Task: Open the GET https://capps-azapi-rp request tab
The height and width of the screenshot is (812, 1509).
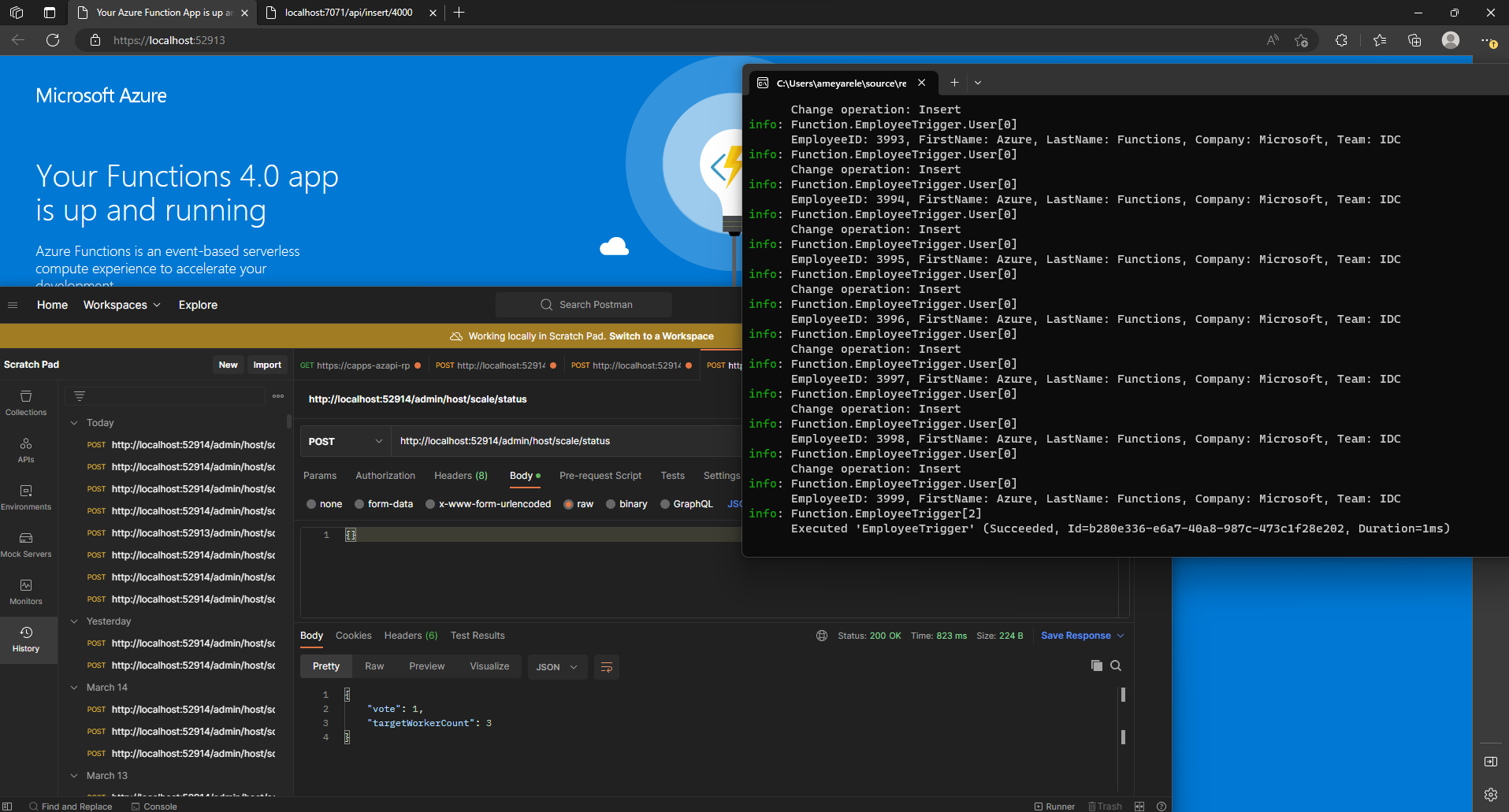Action: (360, 365)
